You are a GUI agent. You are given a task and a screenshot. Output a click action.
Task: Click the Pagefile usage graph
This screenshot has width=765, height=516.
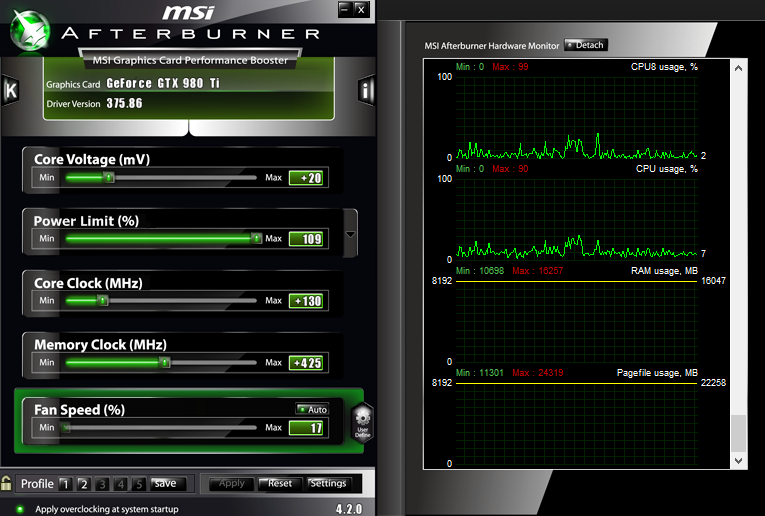[576, 423]
